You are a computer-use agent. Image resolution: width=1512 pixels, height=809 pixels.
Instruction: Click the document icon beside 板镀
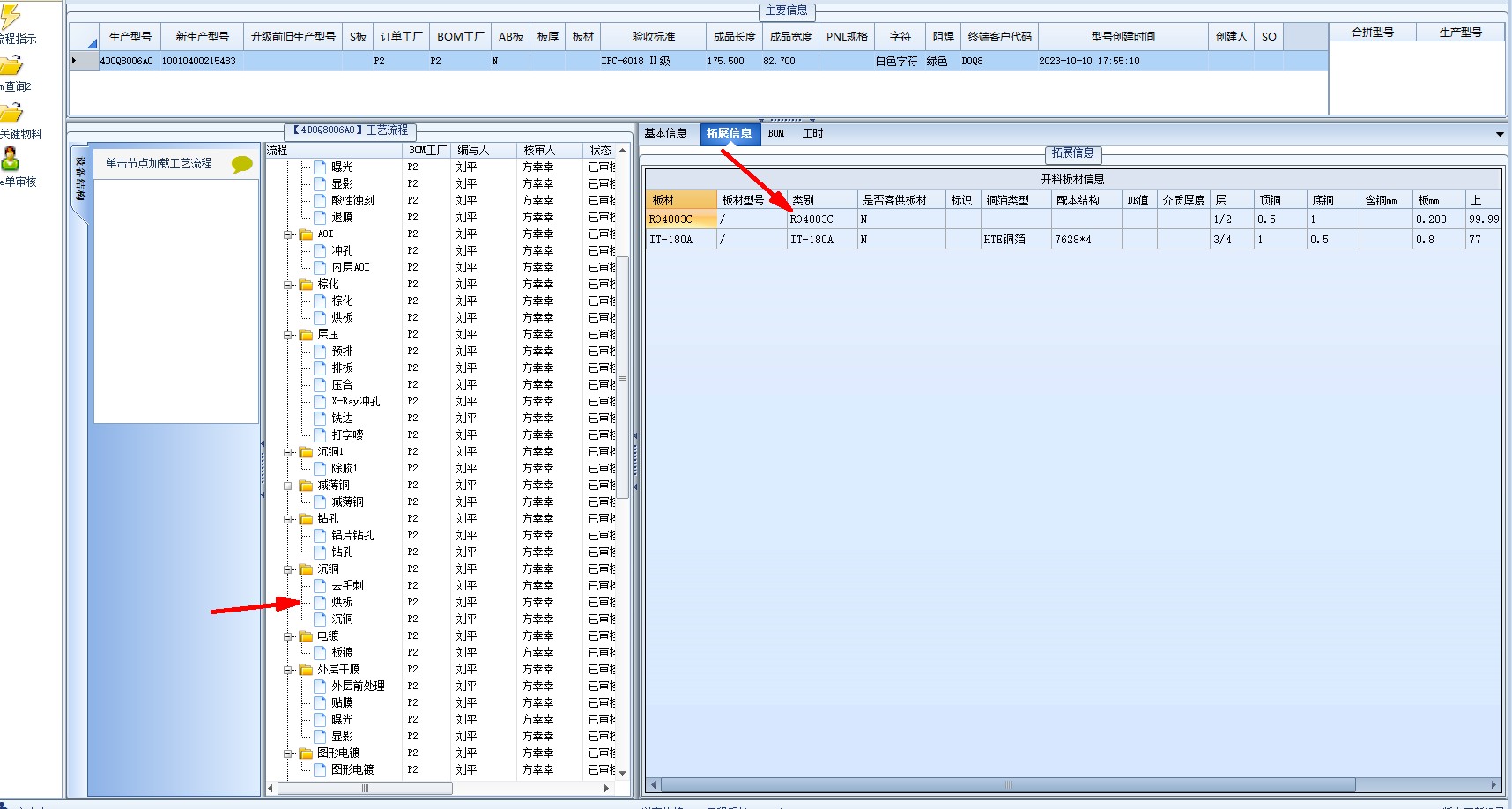point(321,652)
